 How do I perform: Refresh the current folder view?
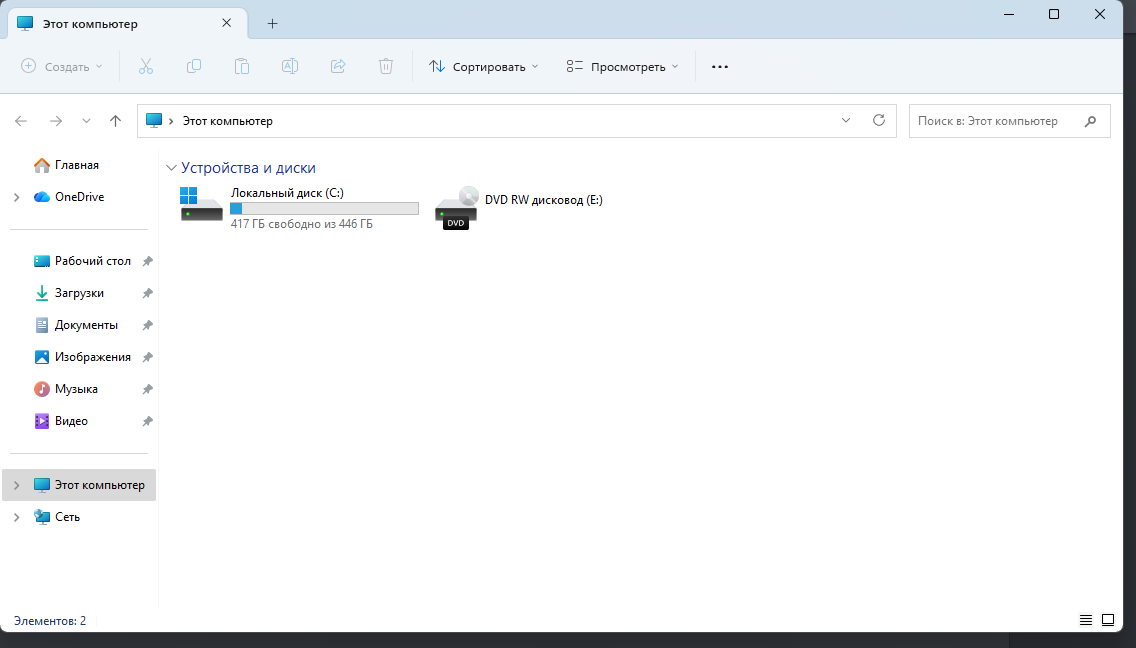(x=879, y=120)
